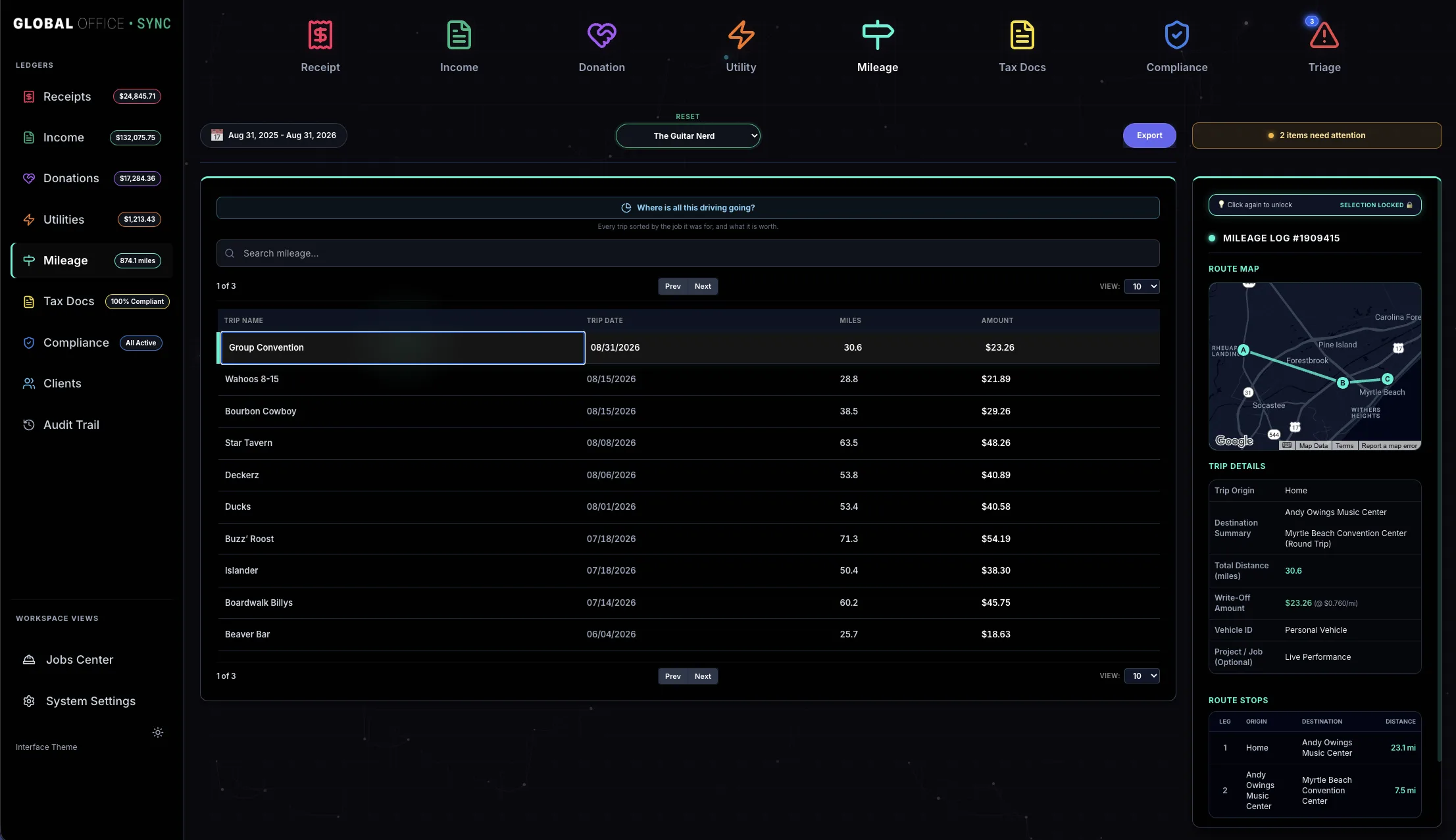
Task: Click the Utilities bolt icon in sidebar
Action: click(x=29, y=220)
